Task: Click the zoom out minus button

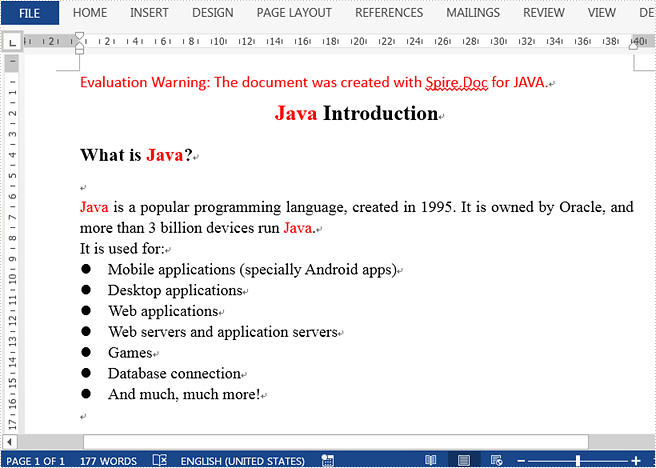Action: 521,460
